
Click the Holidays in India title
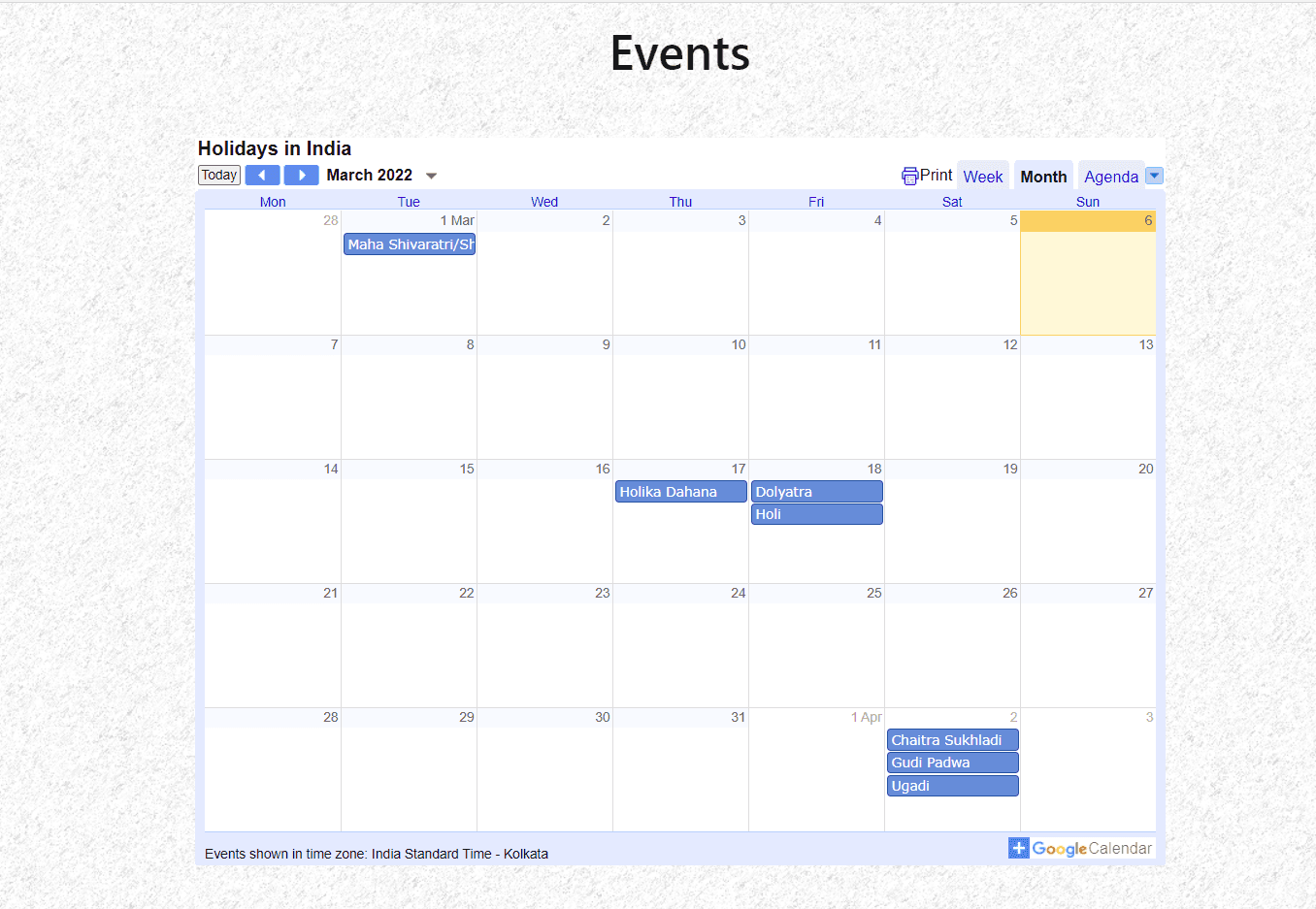pyautogui.click(x=275, y=148)
